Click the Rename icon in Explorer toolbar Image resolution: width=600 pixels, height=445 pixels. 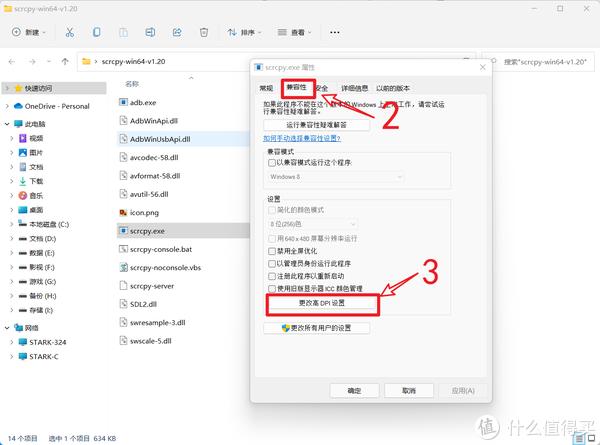[x=150, y=33]
